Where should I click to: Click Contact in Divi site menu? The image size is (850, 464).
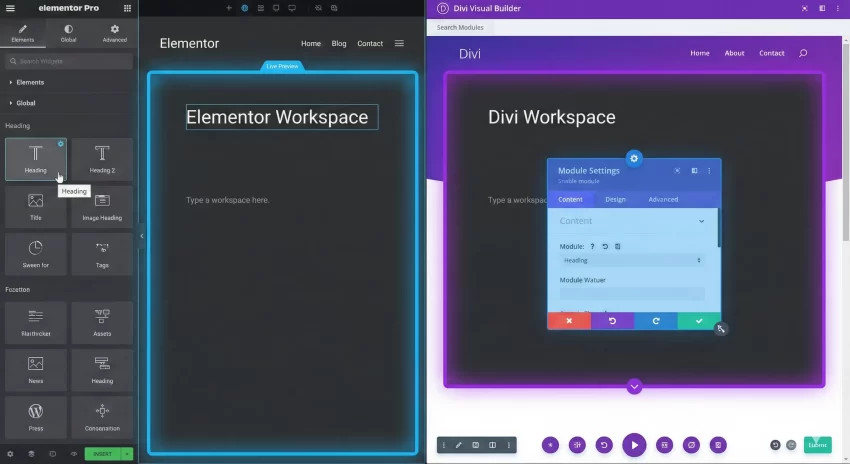tap(771, 53)
